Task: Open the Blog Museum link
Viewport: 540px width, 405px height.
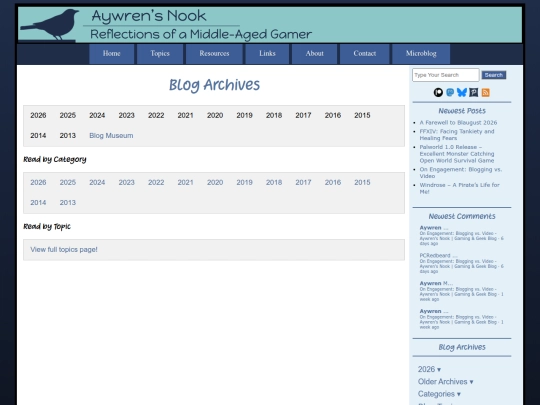Action: click(x=111, y=135)
